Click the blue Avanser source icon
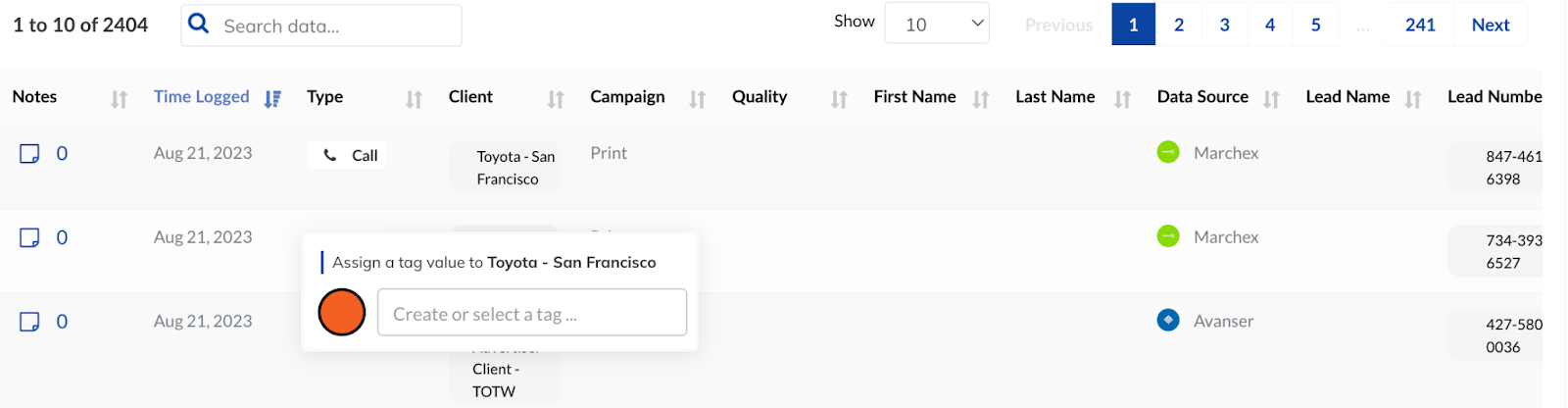Screen dimensions: 1568x408 (x=1168, y=321)
